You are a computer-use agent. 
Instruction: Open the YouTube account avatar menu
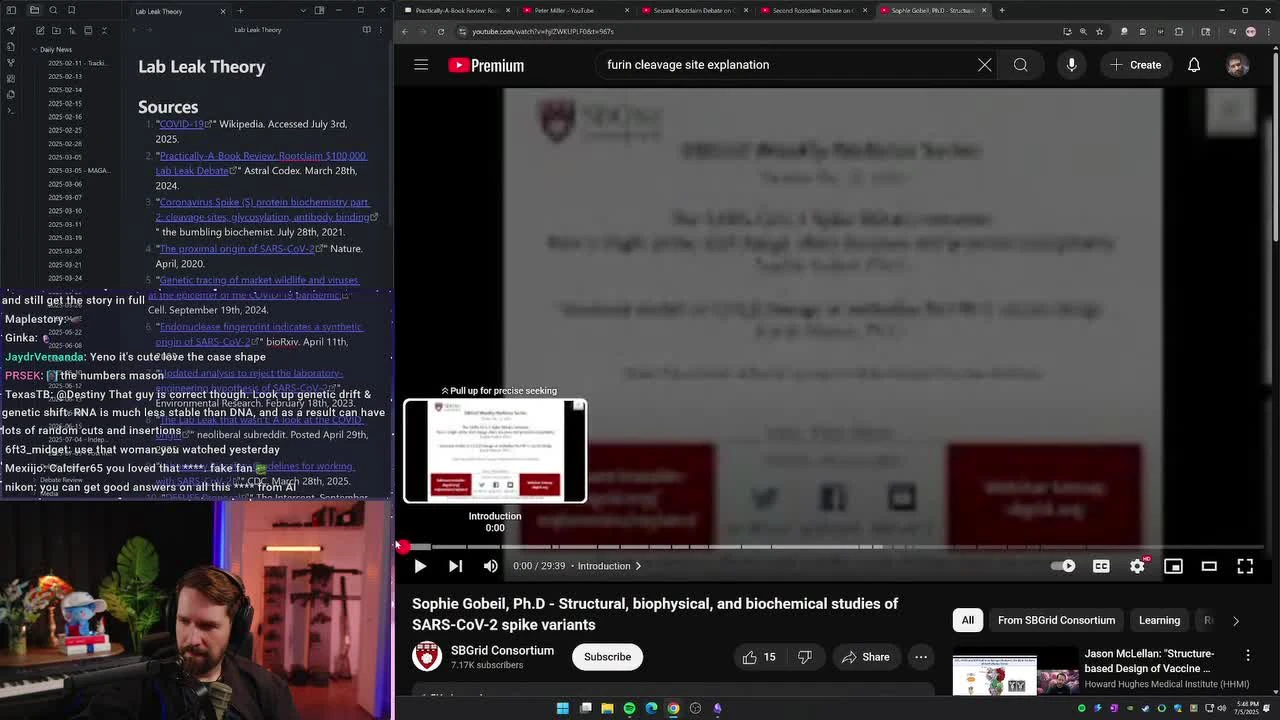pyautogui.click(x=1238, y=65)
